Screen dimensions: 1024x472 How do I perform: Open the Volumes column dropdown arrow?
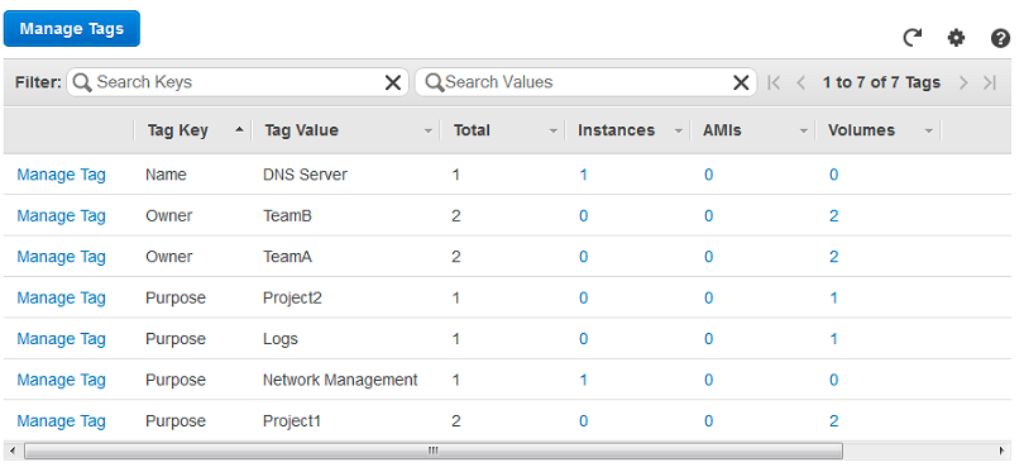[928, 131]
